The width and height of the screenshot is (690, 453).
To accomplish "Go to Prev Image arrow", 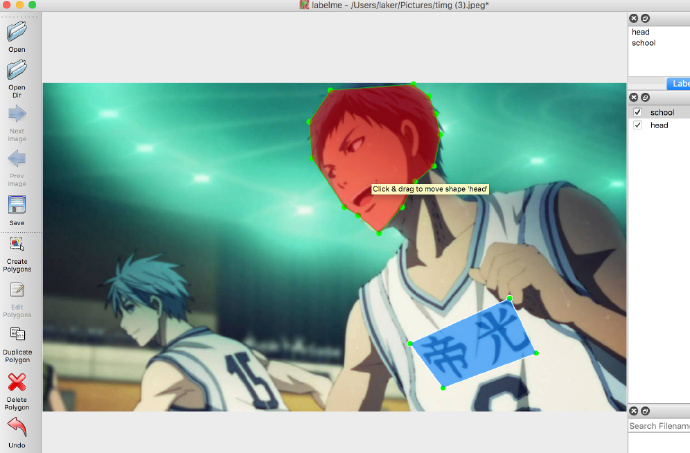I will click(x=17, y=168).
